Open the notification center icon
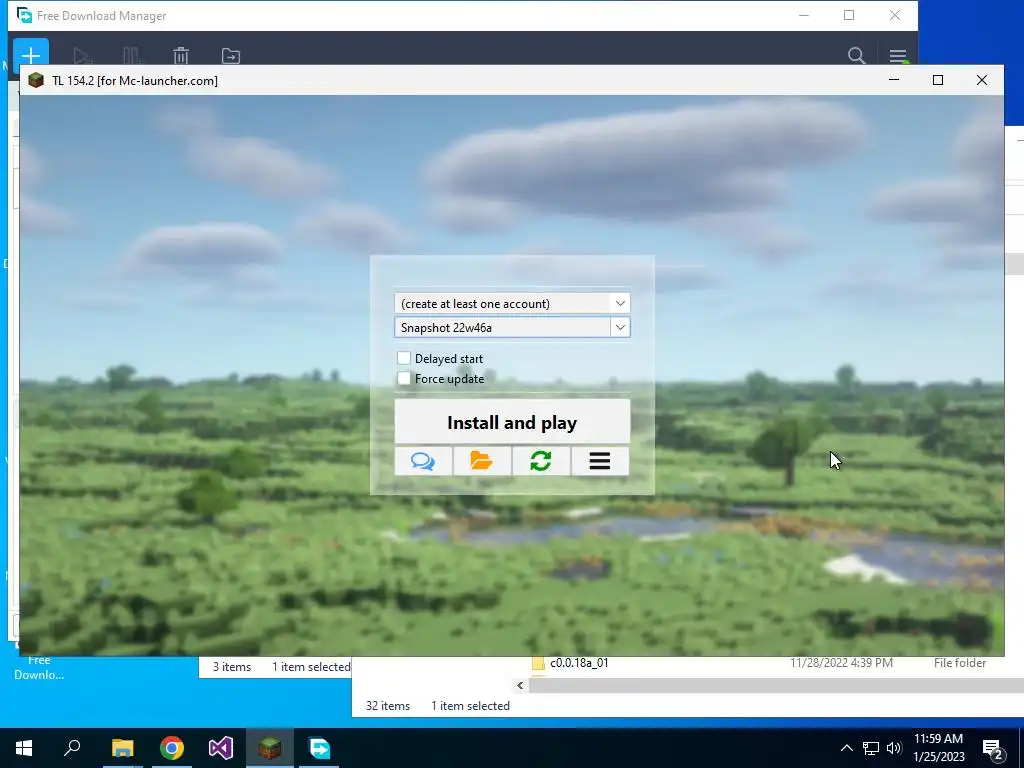This screenshot has height=768, width=1024. [x=992, y=749]
